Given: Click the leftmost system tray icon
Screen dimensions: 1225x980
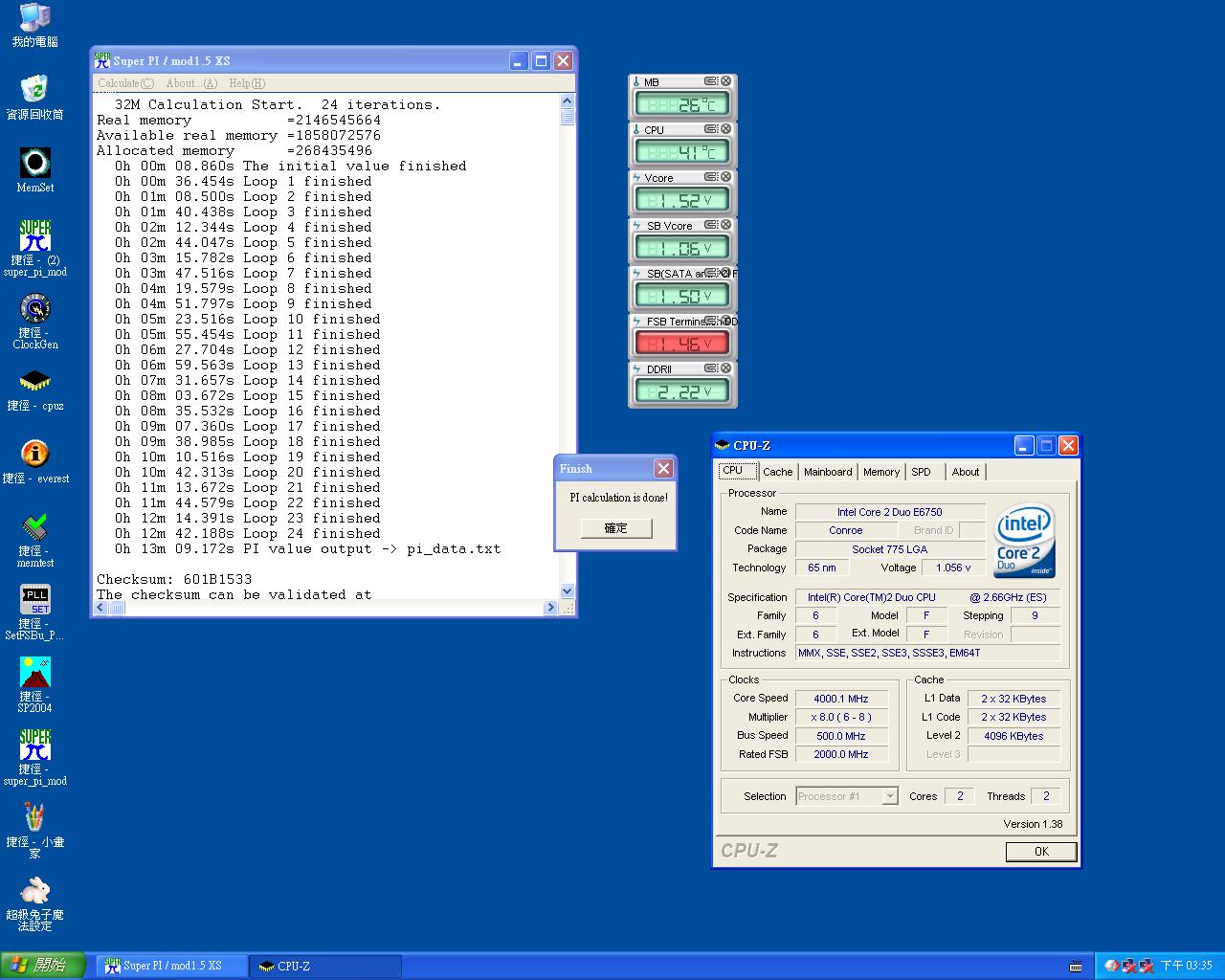Looking at the screenshot, I should click(1112, 967).
